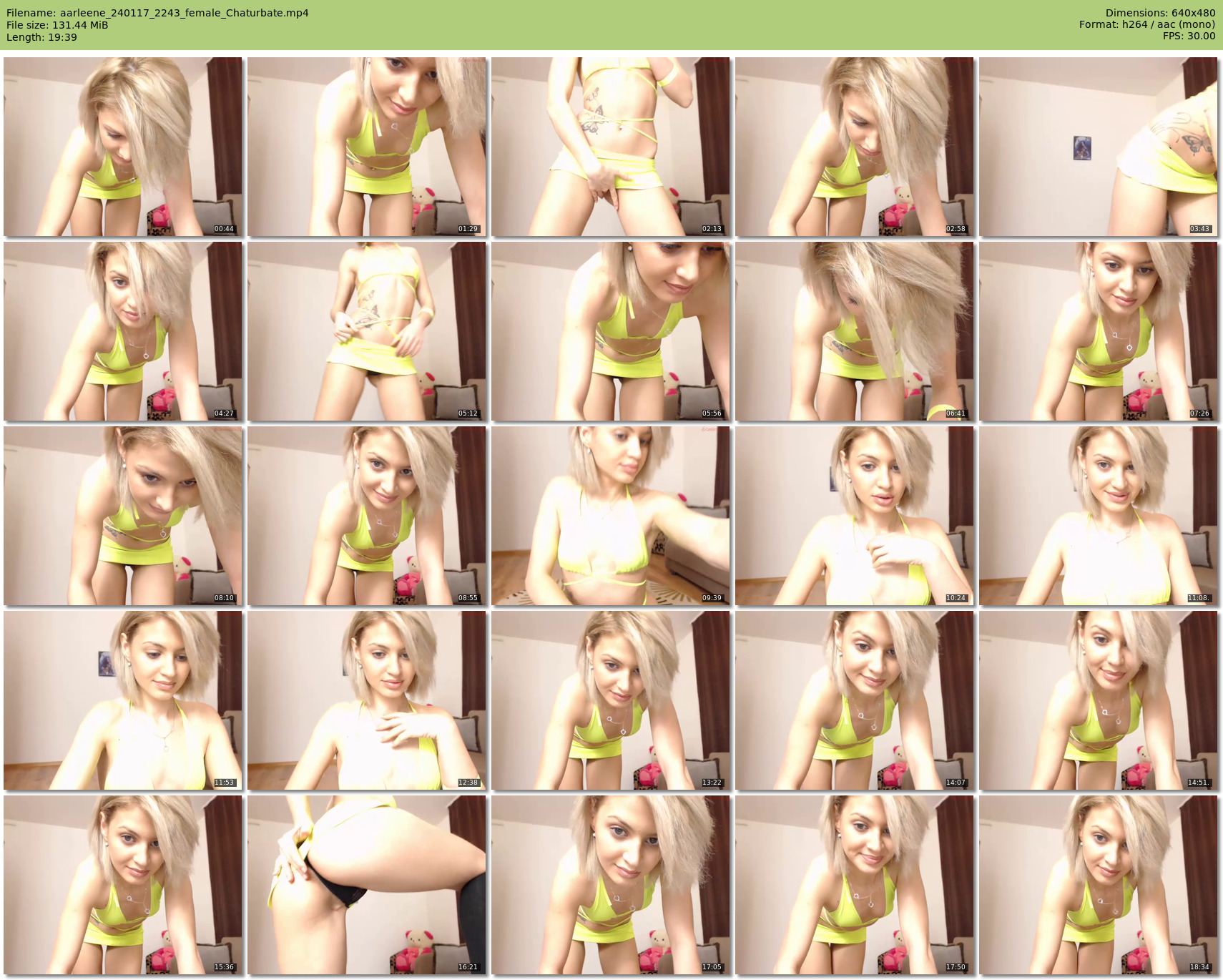Screen dimensions: 1223x980
Task: Open the last thumbnail stamped 18:34
Action: pyautogui.click(x=1099, y=885)
